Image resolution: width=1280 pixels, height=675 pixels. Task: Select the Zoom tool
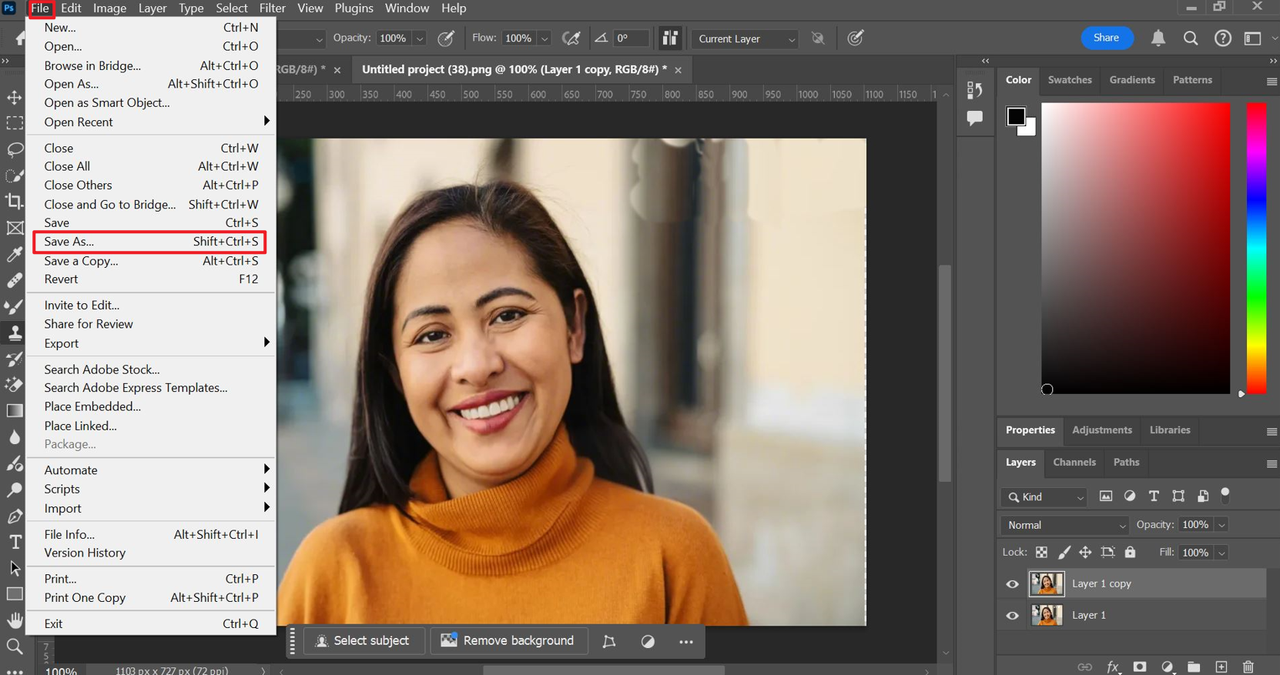pyautogui.click(x=14, y=646)
